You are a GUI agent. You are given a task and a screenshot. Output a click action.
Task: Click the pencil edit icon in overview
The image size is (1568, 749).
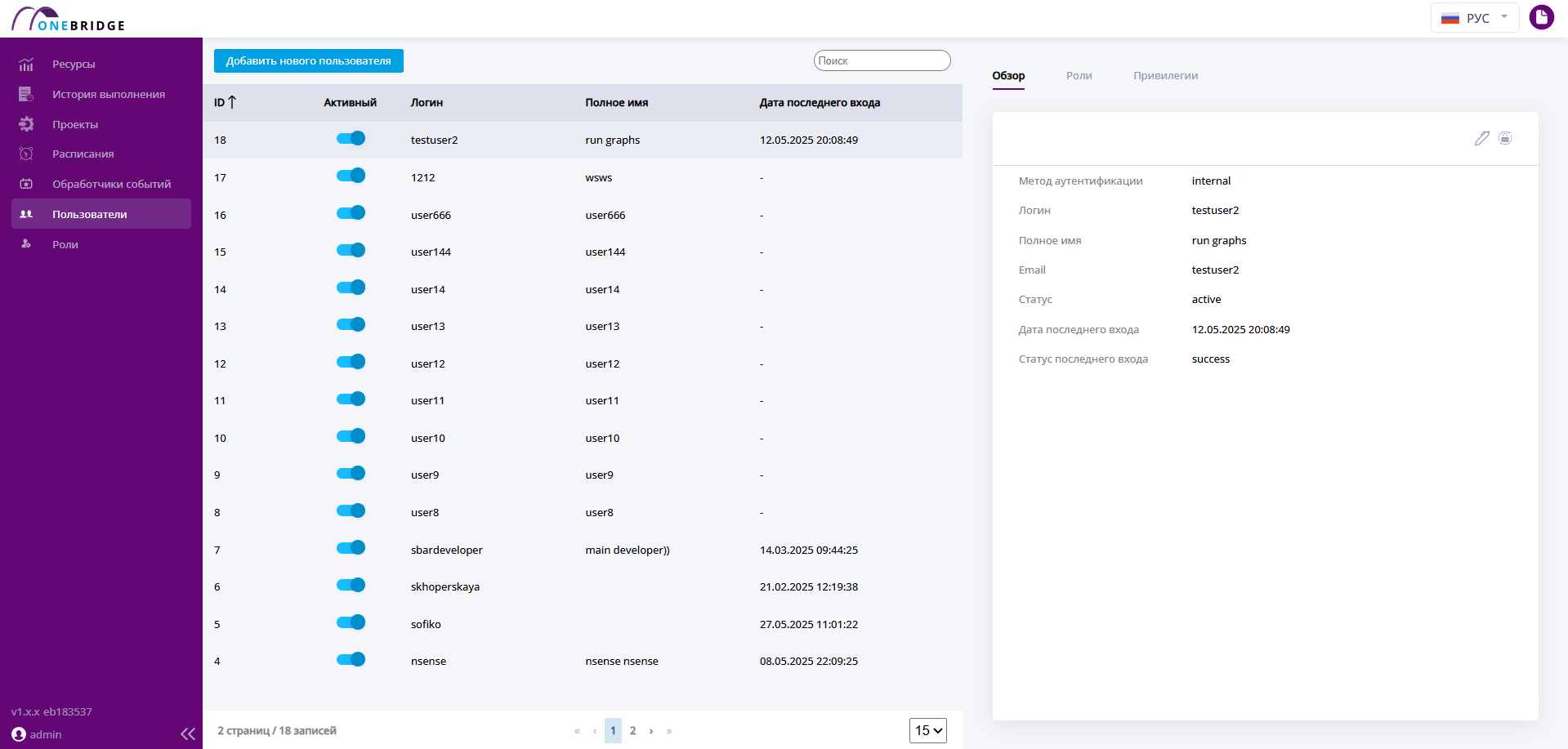point(1481,138)
